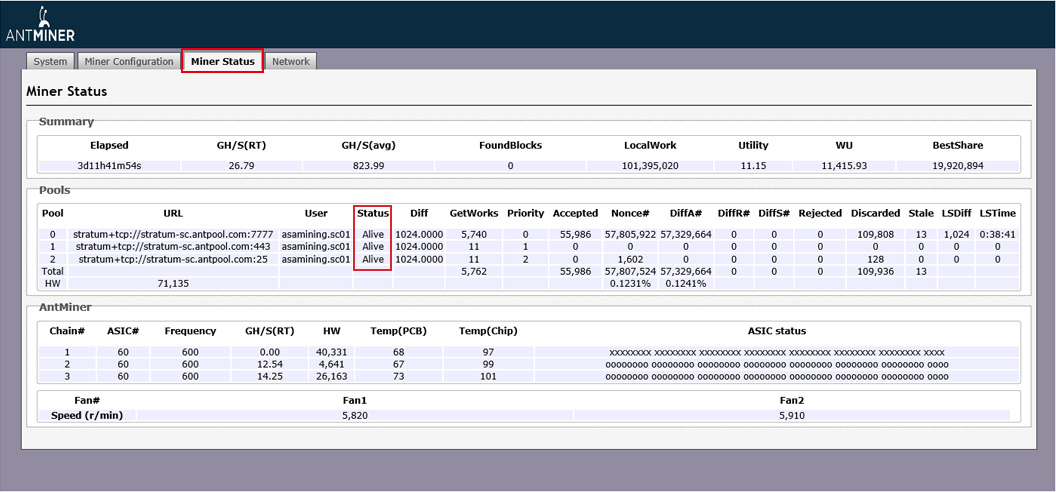Click the Alive status of pool 2
This screenshot has width=1056, height=492.
pos(372,259)
